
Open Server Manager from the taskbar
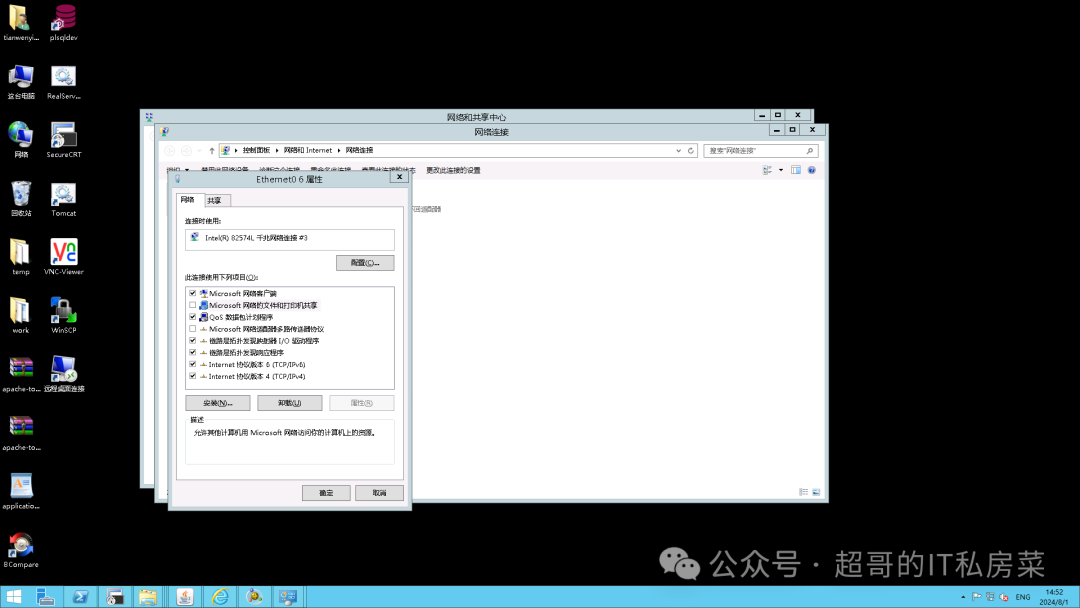pyautogui.click(x=45, y=597)
